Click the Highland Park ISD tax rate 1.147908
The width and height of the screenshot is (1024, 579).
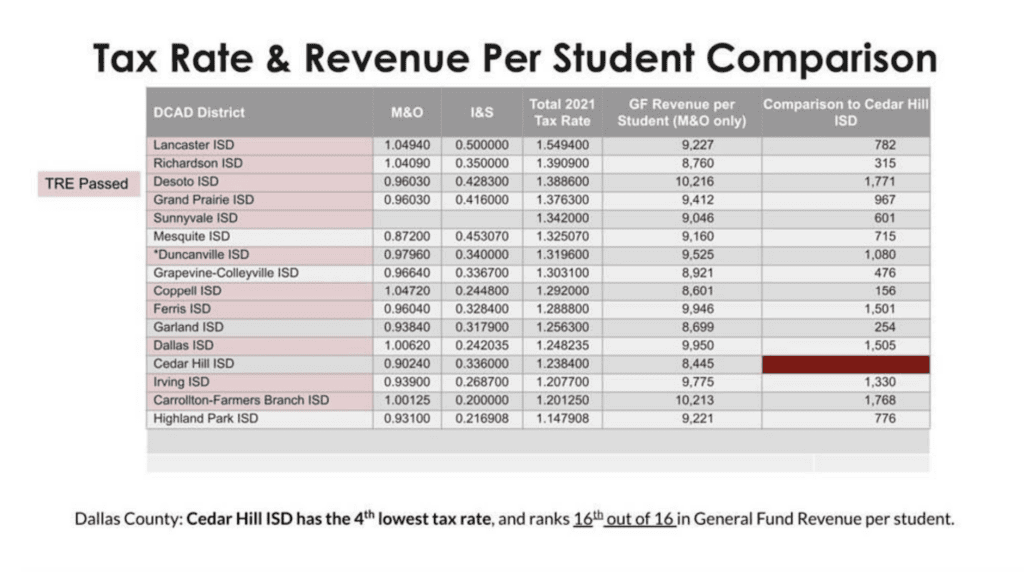[x=560, y=418]
